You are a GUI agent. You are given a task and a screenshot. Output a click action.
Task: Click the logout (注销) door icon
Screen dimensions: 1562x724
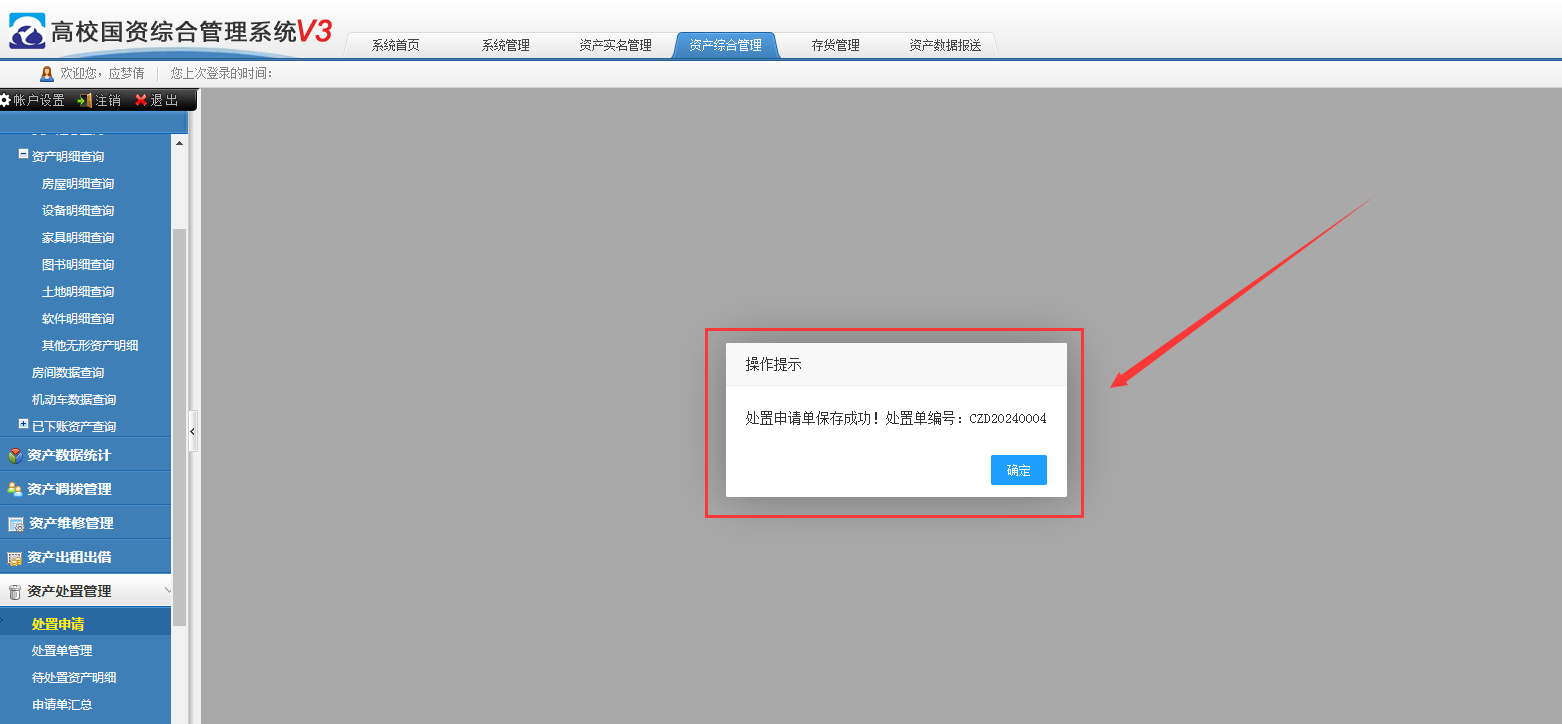pyautogui.click(x=85, y=100)
